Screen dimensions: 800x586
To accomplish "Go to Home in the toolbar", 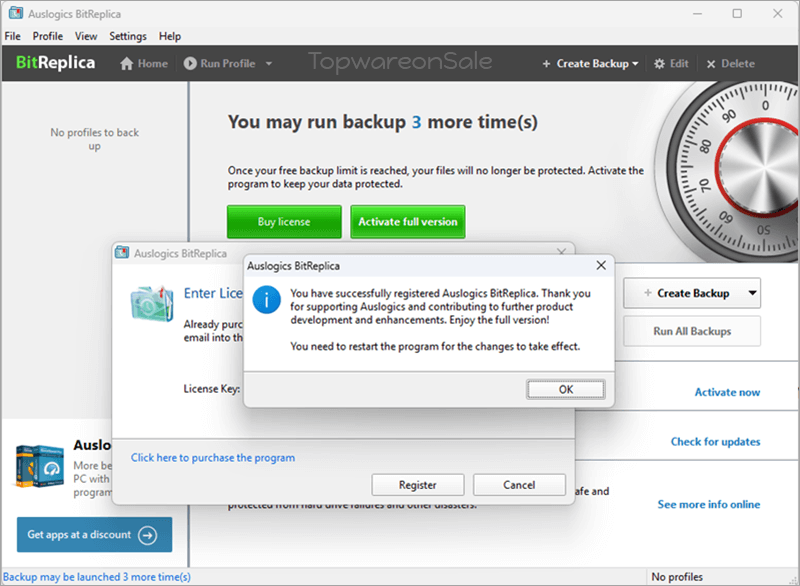I will click(x=144, y=64).
